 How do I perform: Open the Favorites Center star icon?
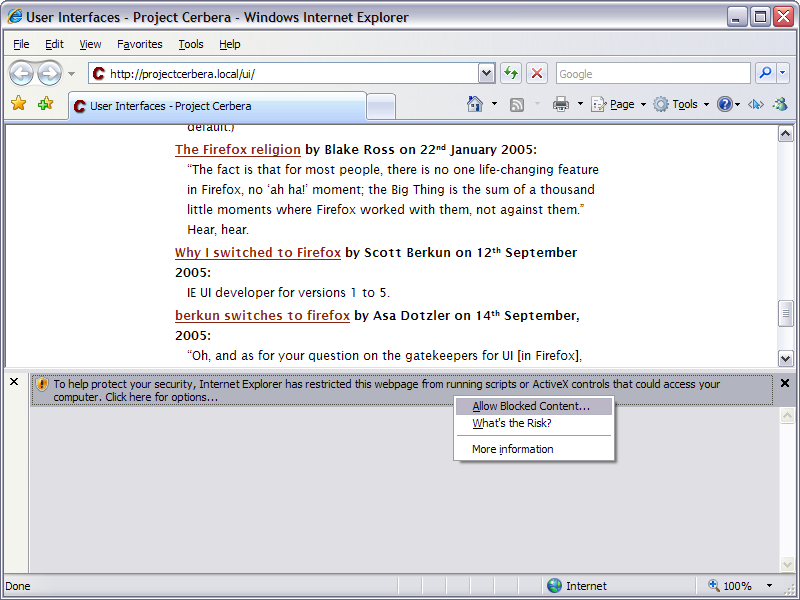(x=18, y=104)
